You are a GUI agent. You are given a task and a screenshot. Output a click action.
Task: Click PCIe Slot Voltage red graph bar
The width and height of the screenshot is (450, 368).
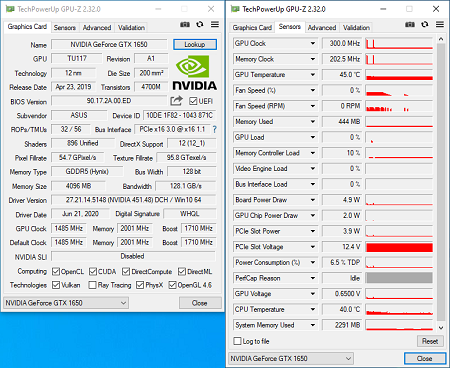[399, 247]
